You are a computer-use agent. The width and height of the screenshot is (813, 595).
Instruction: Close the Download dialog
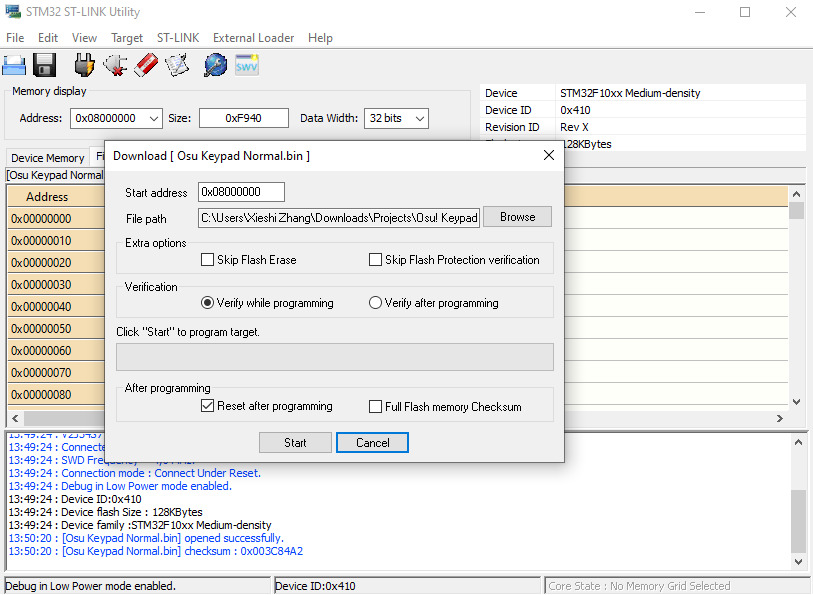(549, 155)
